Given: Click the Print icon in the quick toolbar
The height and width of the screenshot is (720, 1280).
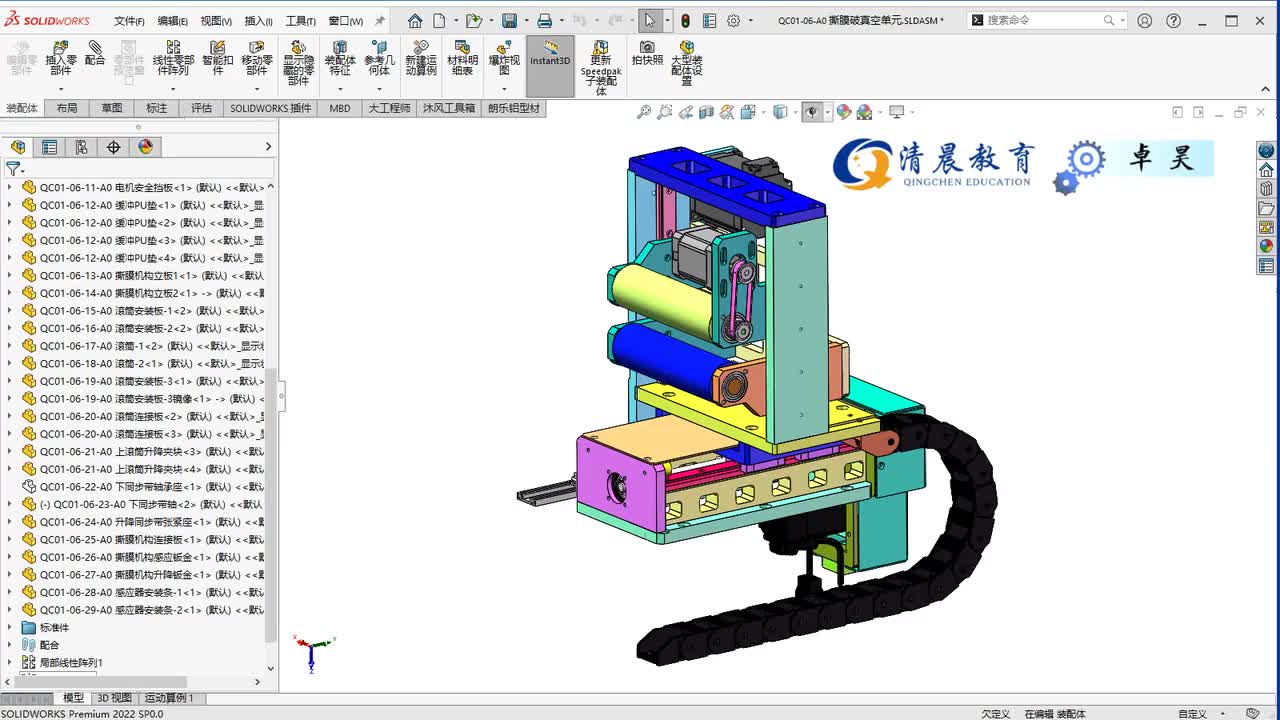Looking at the screenshot, I should coord(544,20).
